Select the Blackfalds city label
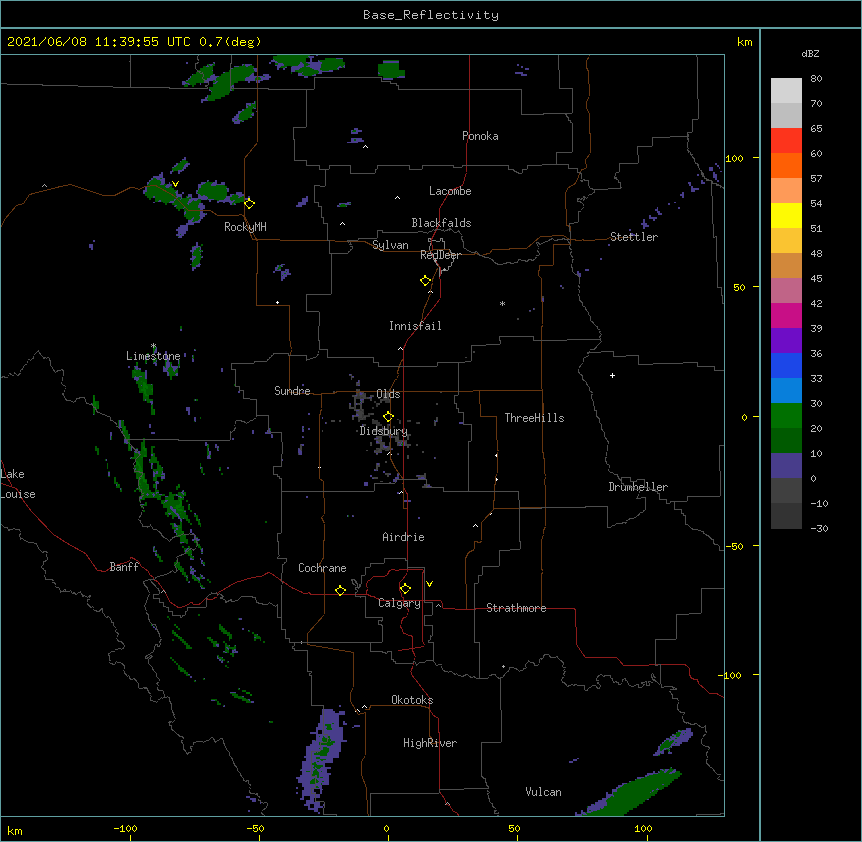Viewport: 862px width, 842px height. pyautogui.click(x=441, y=223)
